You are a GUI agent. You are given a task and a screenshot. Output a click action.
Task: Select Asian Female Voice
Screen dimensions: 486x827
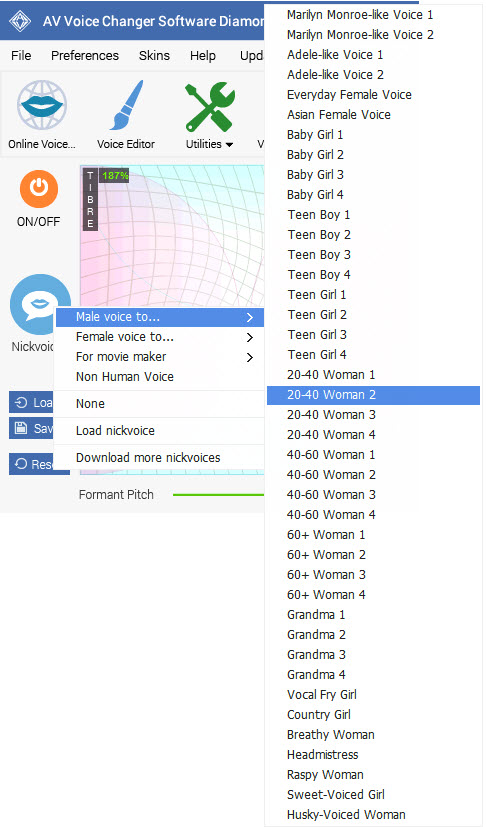click(x=373, y=115)
